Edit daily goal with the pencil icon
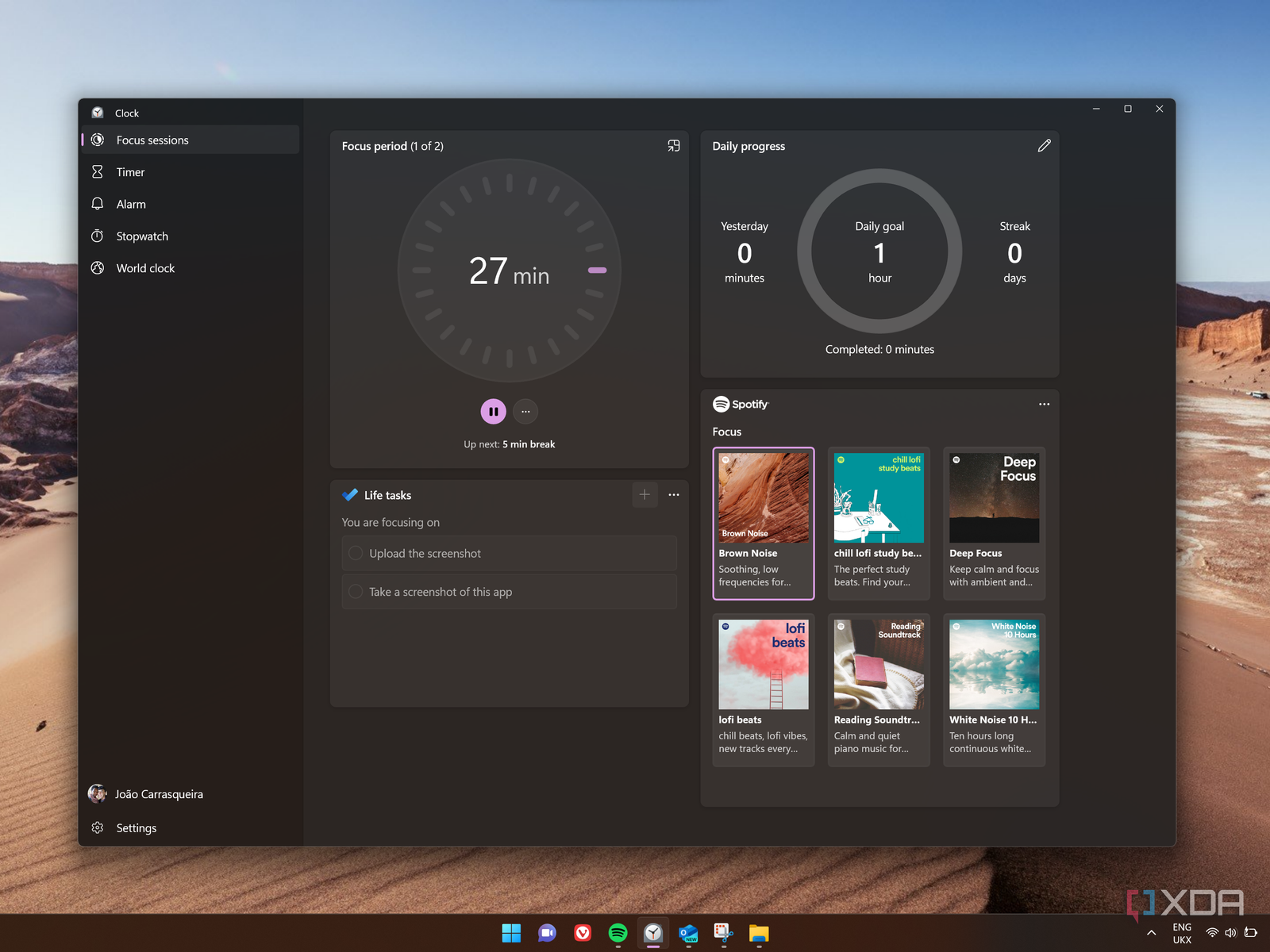Image resolution: width=1270 pixels, height=952 pixels. (x=1044, y=146)
